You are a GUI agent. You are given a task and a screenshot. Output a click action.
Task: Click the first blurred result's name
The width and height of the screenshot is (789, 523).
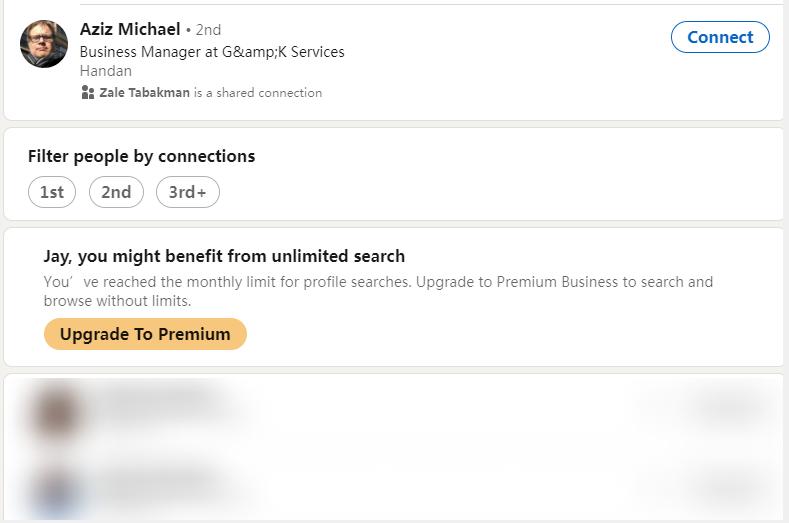tap(160, 399)
